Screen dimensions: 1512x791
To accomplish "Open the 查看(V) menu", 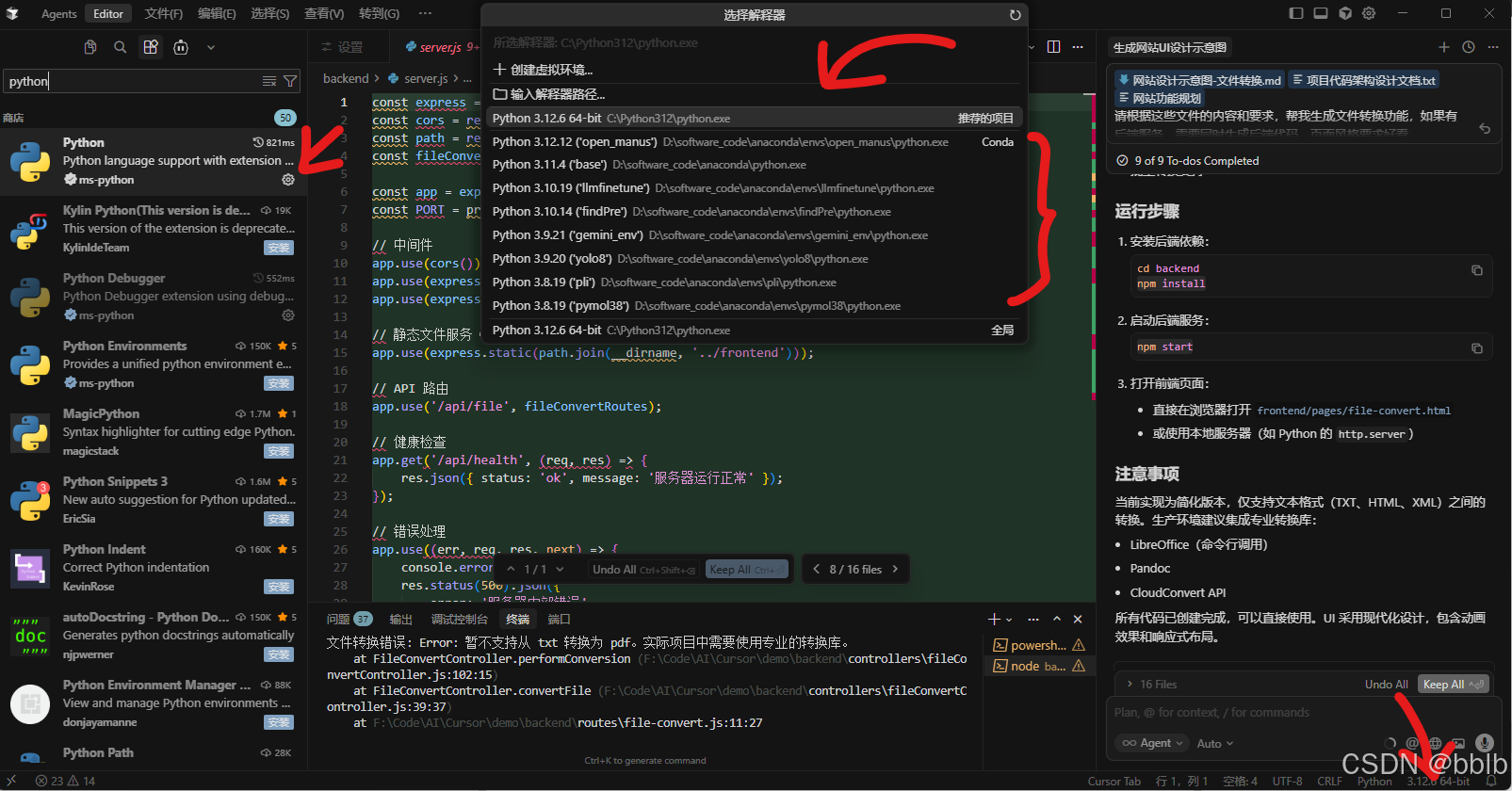I will click(324, 14).
